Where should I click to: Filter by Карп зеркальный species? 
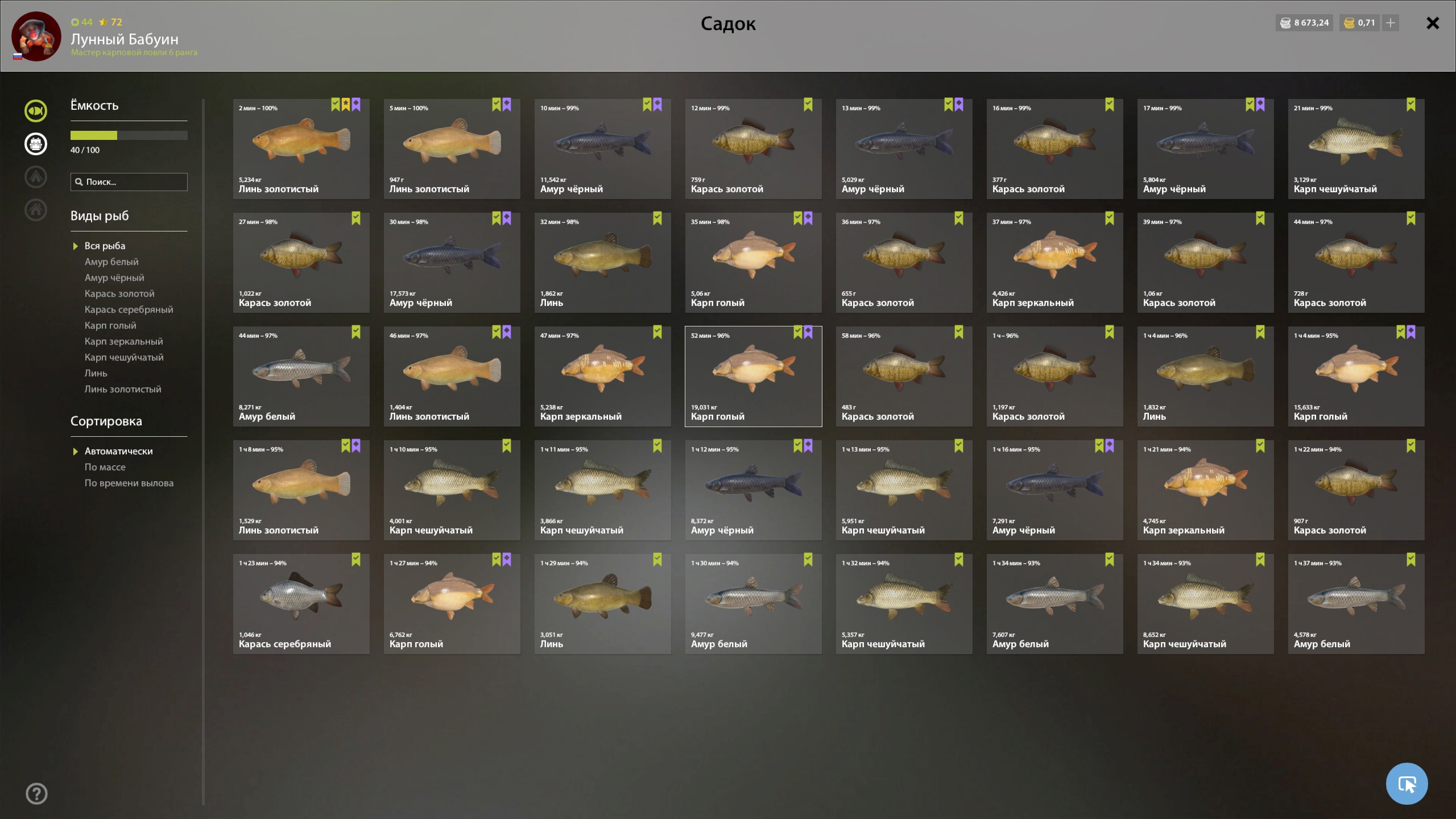(x=124, y=341)
